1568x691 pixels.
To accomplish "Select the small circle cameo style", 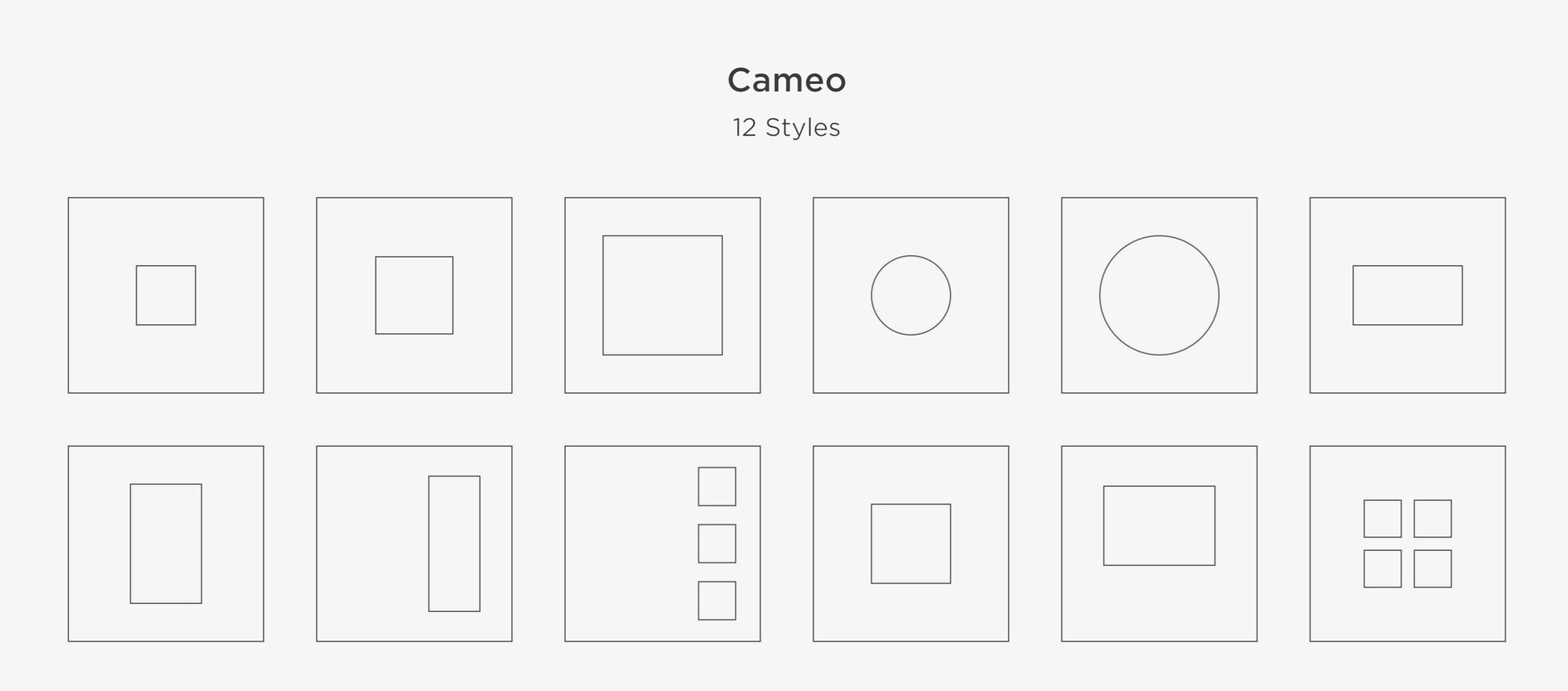I will tap(910, 295).
